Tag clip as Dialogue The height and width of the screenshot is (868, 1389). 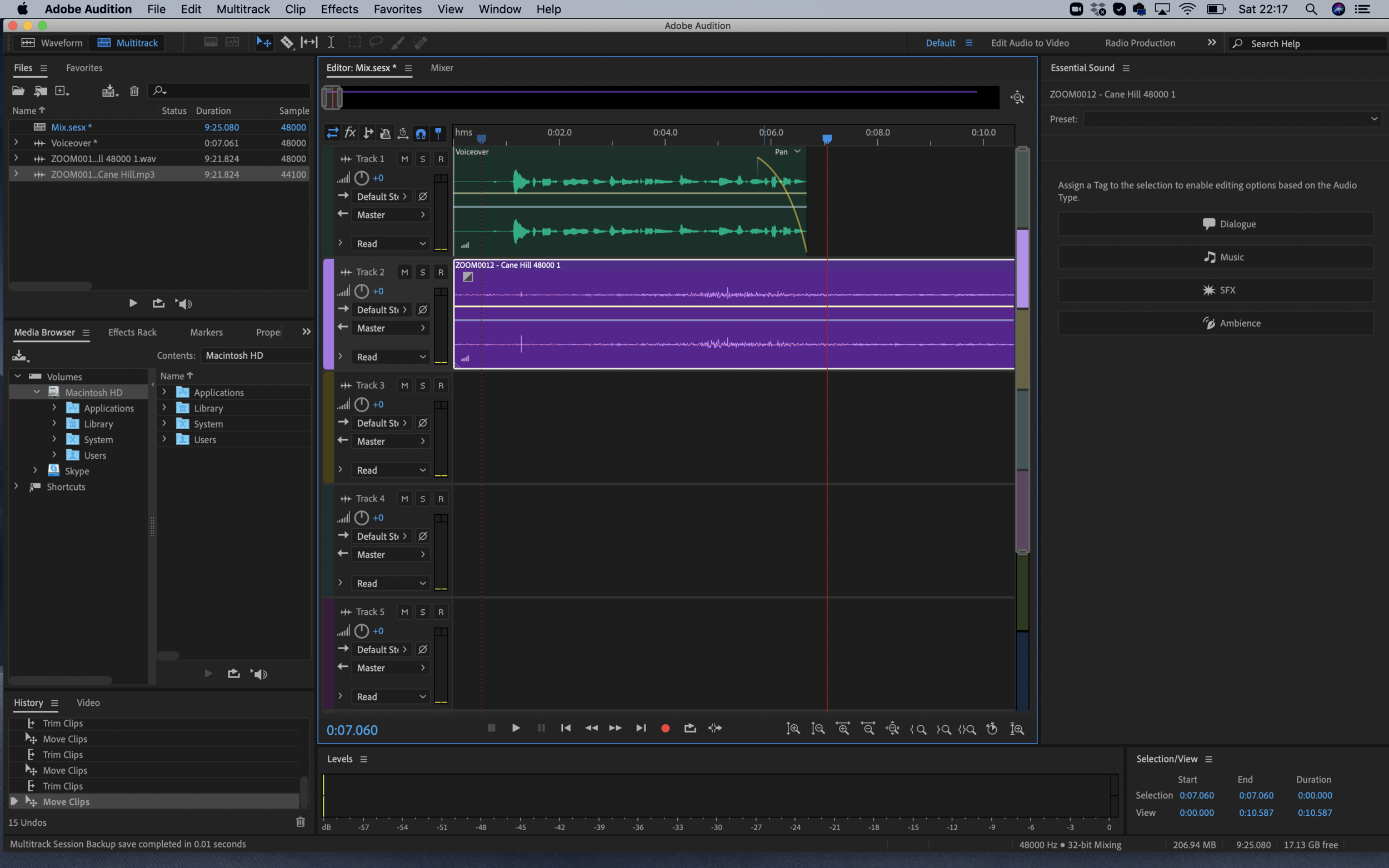click(1216, 224)
